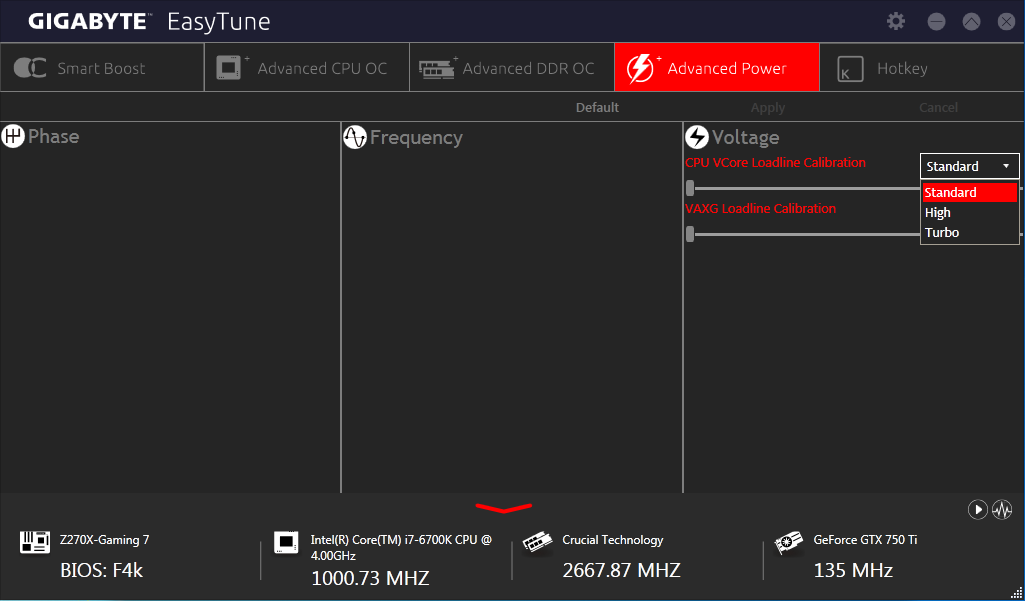Click the Cancel button
The width and height of the screenshot is (1025, 601).
point(939,107)
